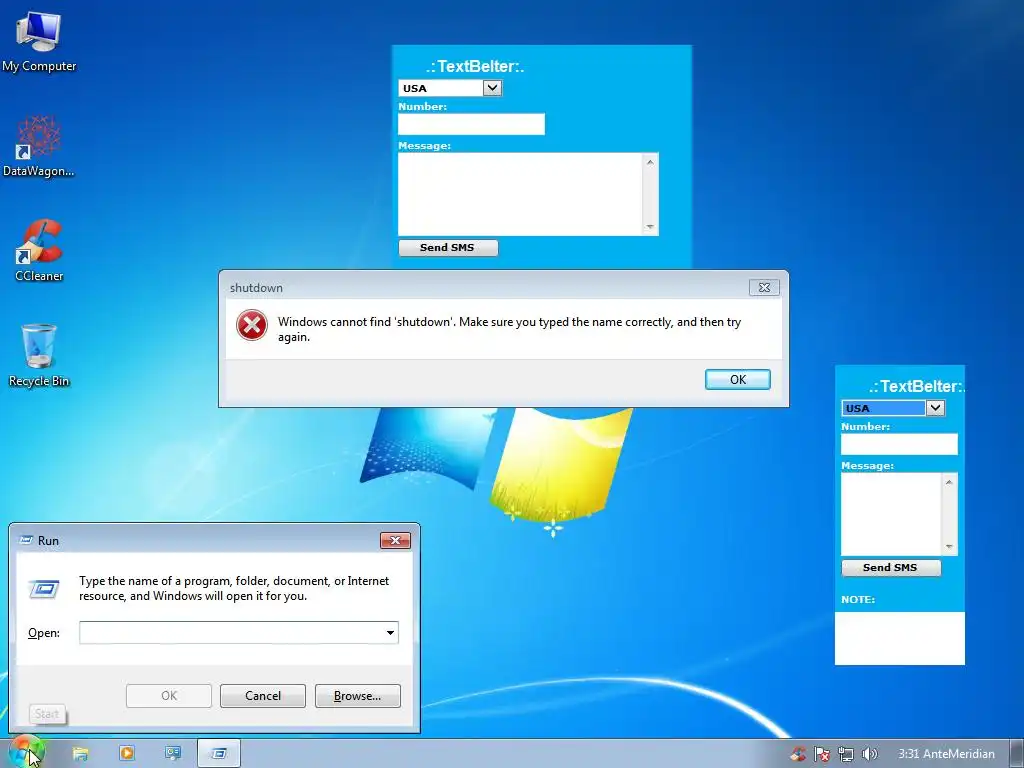Cancel the Run dialog

pos(263,696)
